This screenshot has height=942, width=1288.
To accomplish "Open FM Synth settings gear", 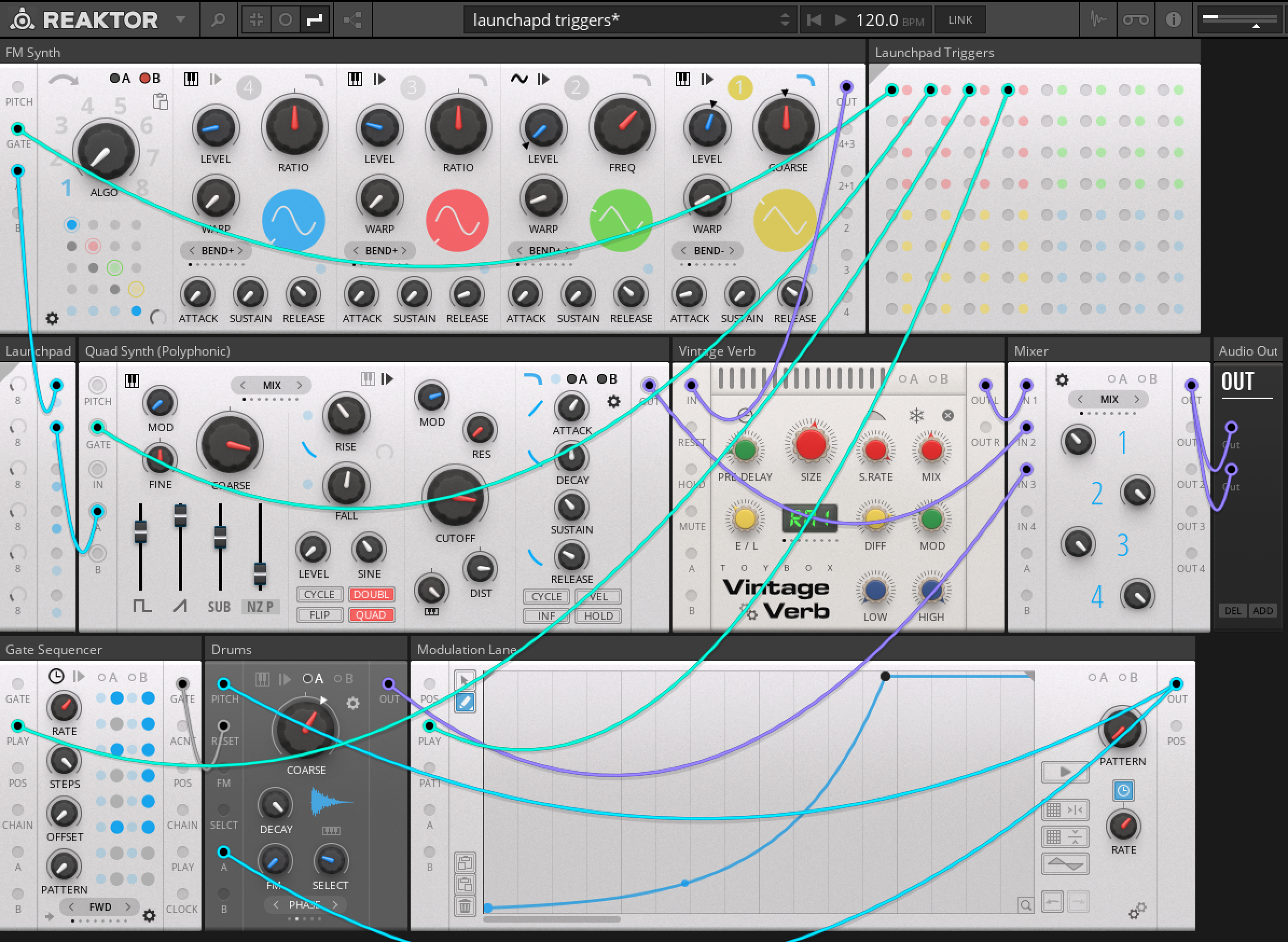I will click(x=52, y=318).
